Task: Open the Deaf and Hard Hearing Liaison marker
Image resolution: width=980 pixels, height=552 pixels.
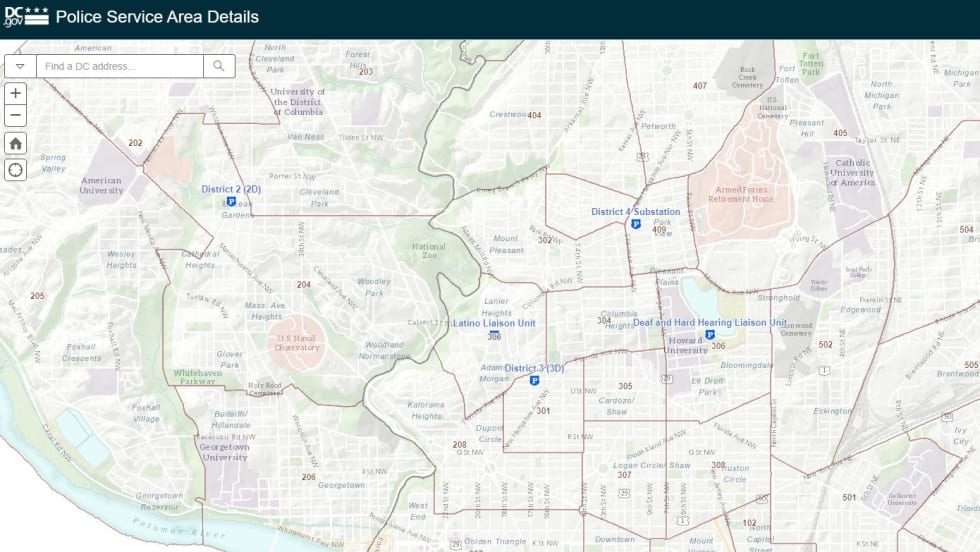Action: 710,335
